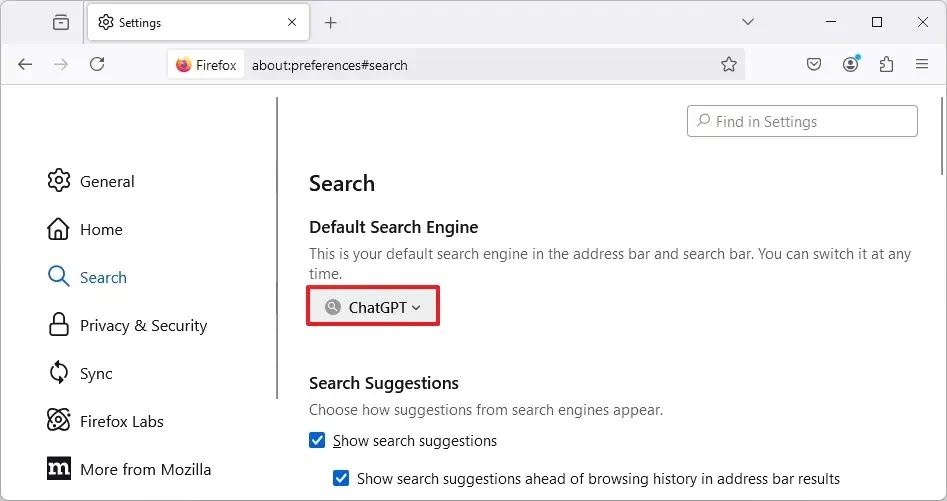Viewport: 947px width, 501px height.
Task: Click the Sync arrows icon in sidebar
Action: tap(59, 373)
